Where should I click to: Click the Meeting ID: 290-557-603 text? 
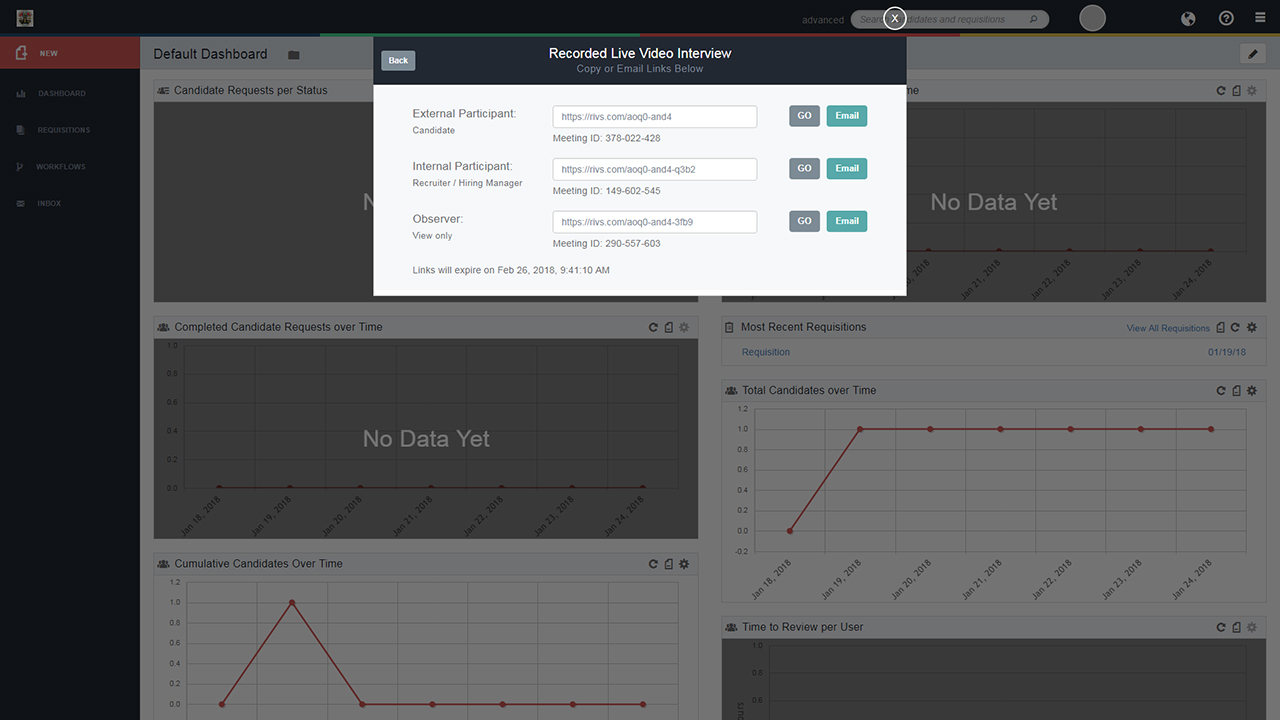607,244
